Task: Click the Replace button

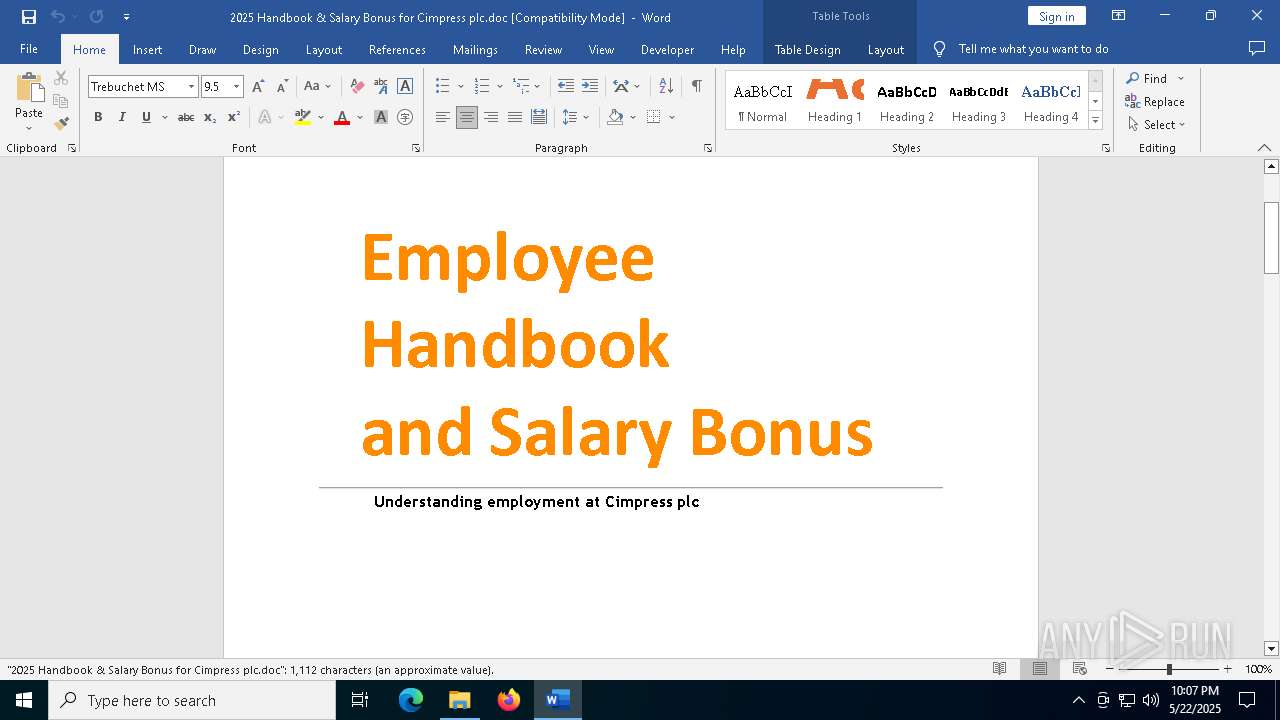Action: coord(1155,101)
